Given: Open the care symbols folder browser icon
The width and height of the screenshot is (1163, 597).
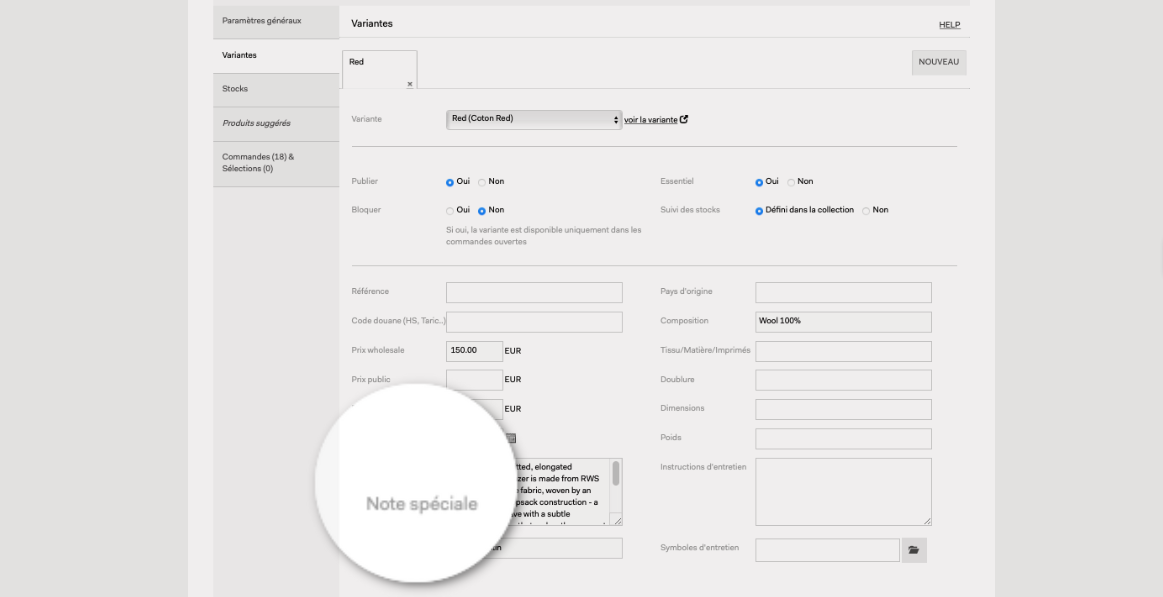Looking at the screenshot, I should point(914,550).
